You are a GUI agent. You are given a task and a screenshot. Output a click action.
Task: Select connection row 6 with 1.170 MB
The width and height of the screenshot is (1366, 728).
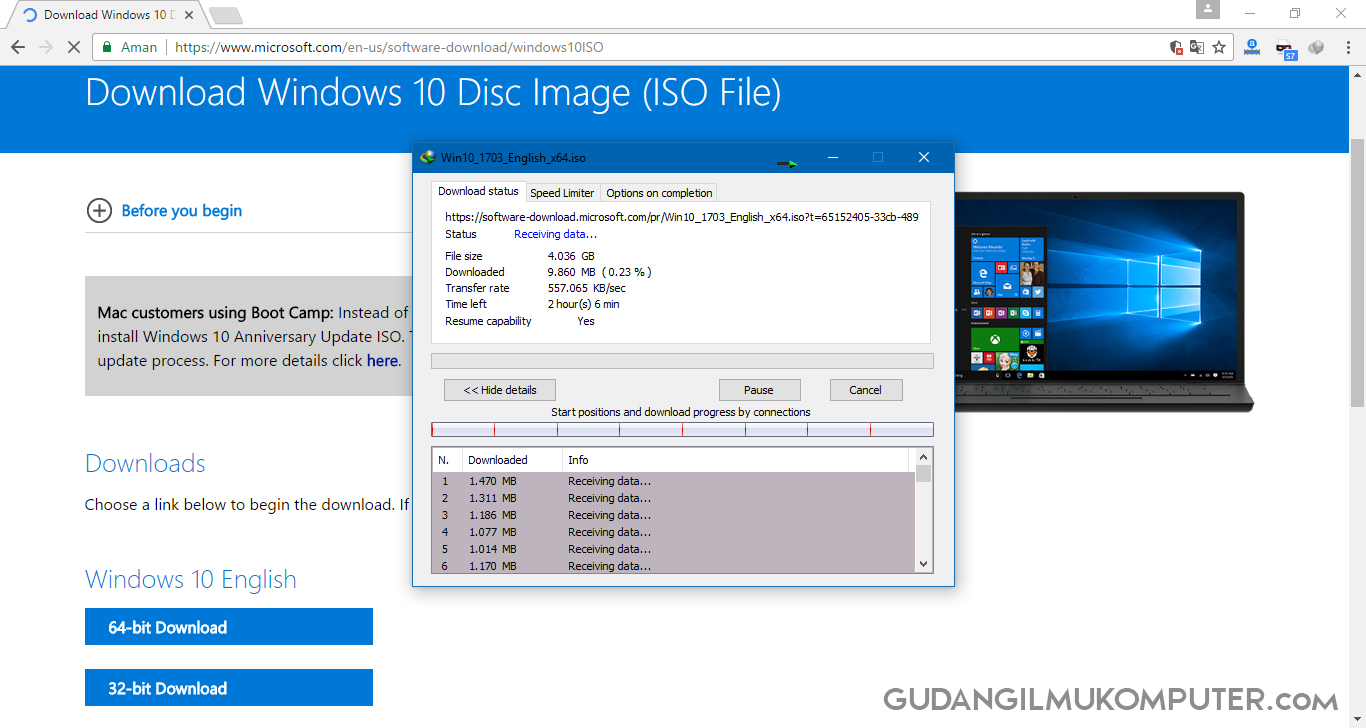coord(674,566)
